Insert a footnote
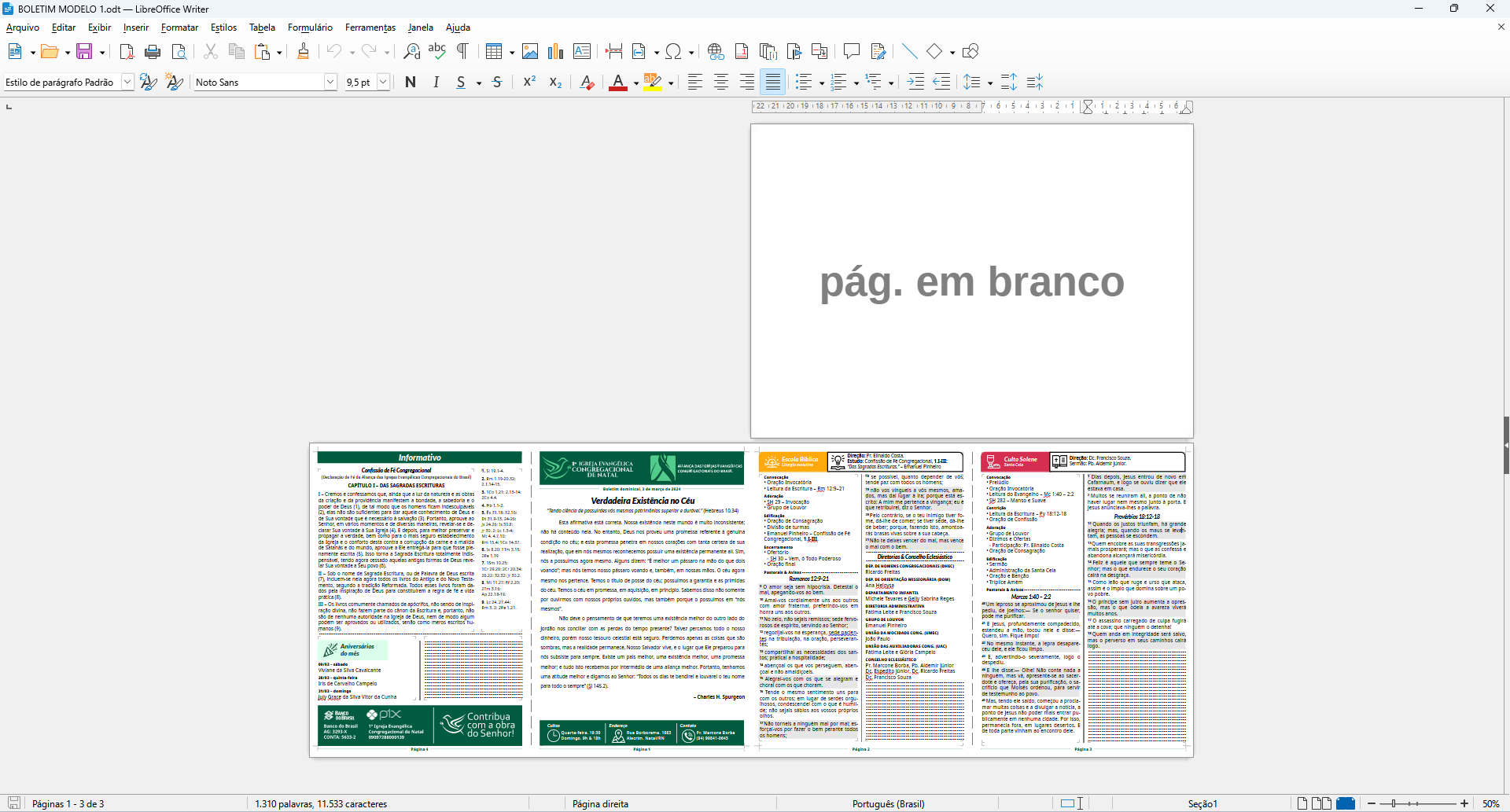This screenshot has height=812, width=1510. [x=742, y=52]
